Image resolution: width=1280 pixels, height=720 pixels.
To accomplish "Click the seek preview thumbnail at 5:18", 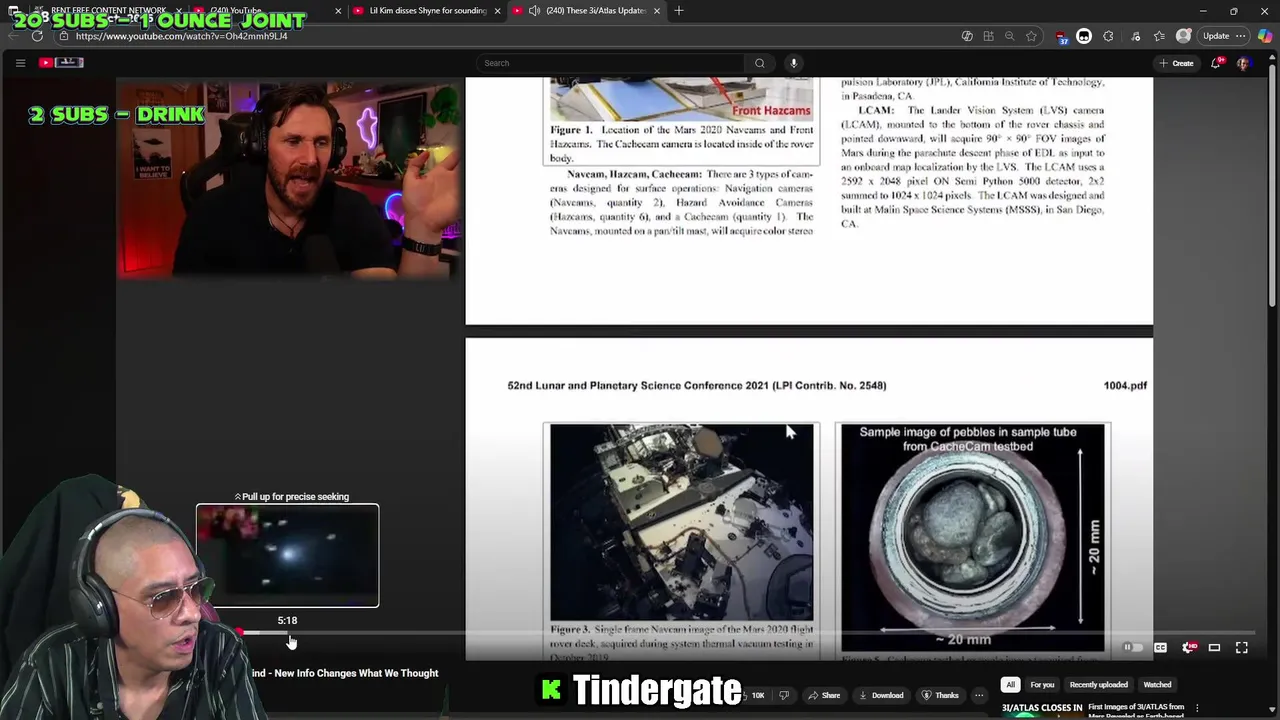I will pos(287,555).
